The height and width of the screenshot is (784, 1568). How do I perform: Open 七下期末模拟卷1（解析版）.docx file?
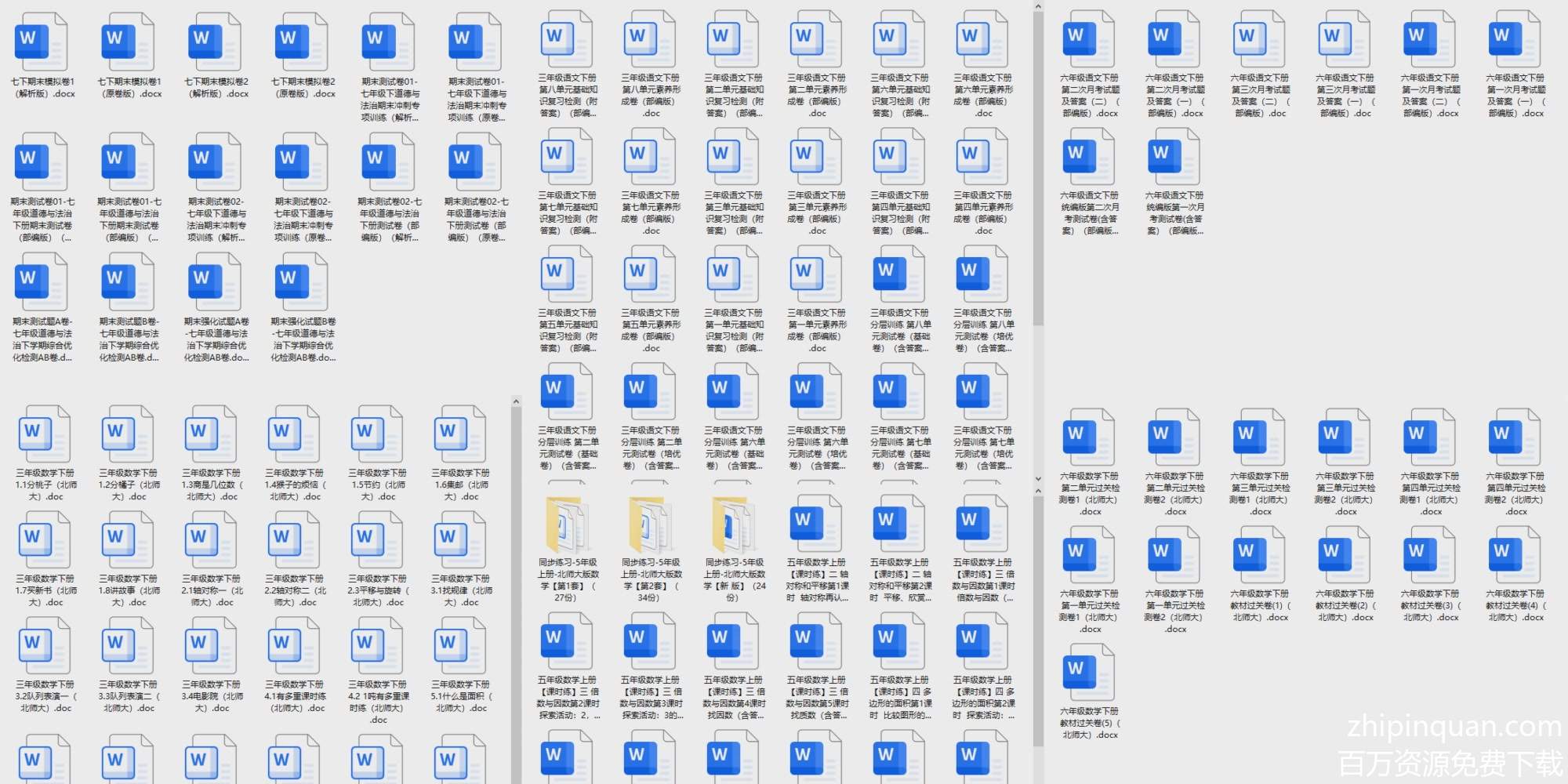coord(42,43)
